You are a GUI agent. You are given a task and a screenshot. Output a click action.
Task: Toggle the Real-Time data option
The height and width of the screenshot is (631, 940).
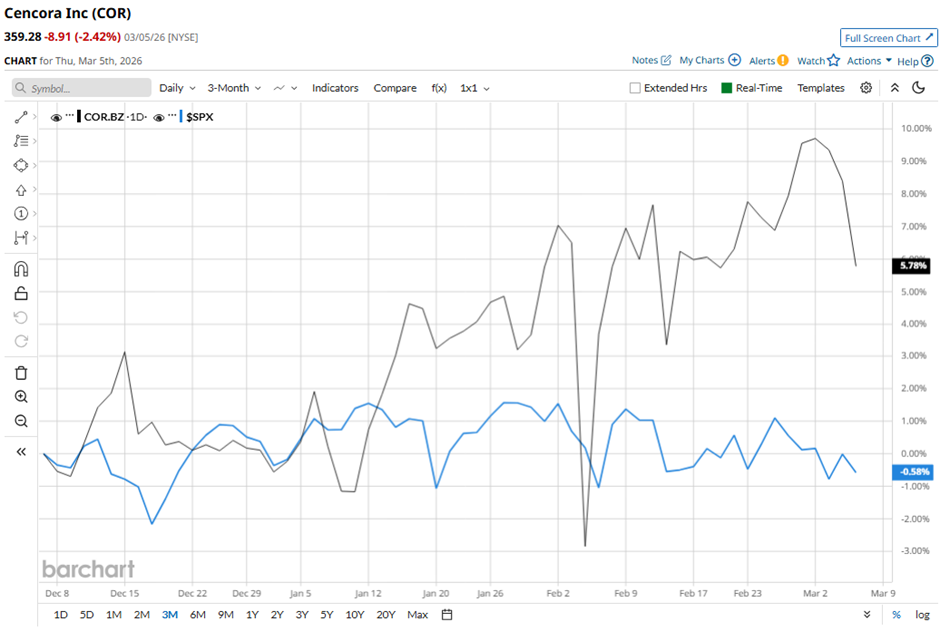click(x=727, y=88)
